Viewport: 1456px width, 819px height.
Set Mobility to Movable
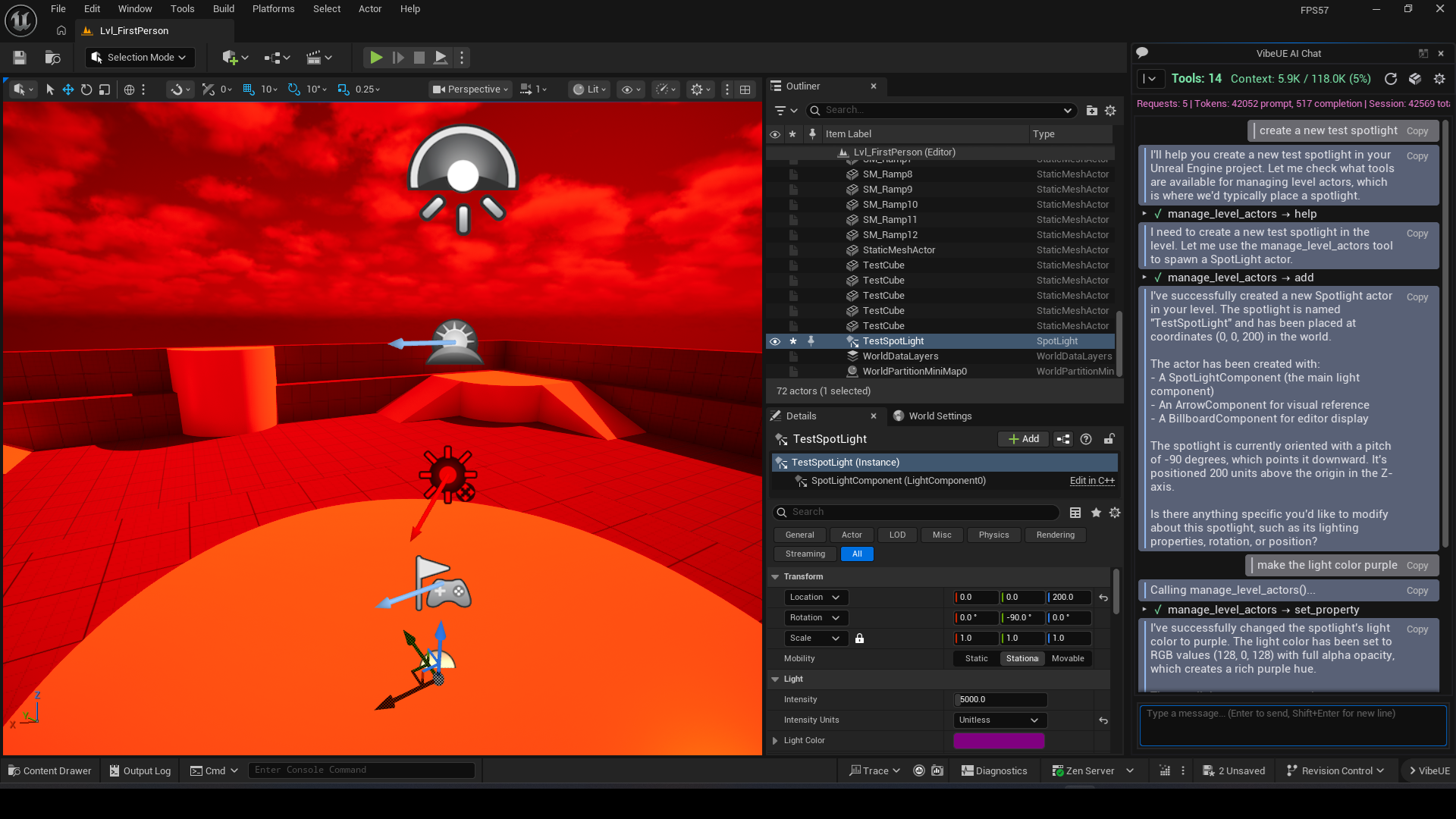pos(1068,658)
